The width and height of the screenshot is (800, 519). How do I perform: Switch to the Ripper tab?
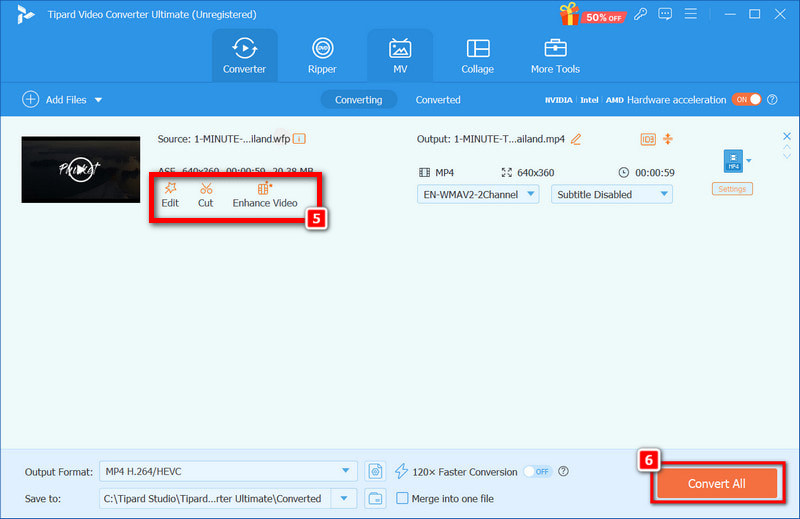point(322,56)
